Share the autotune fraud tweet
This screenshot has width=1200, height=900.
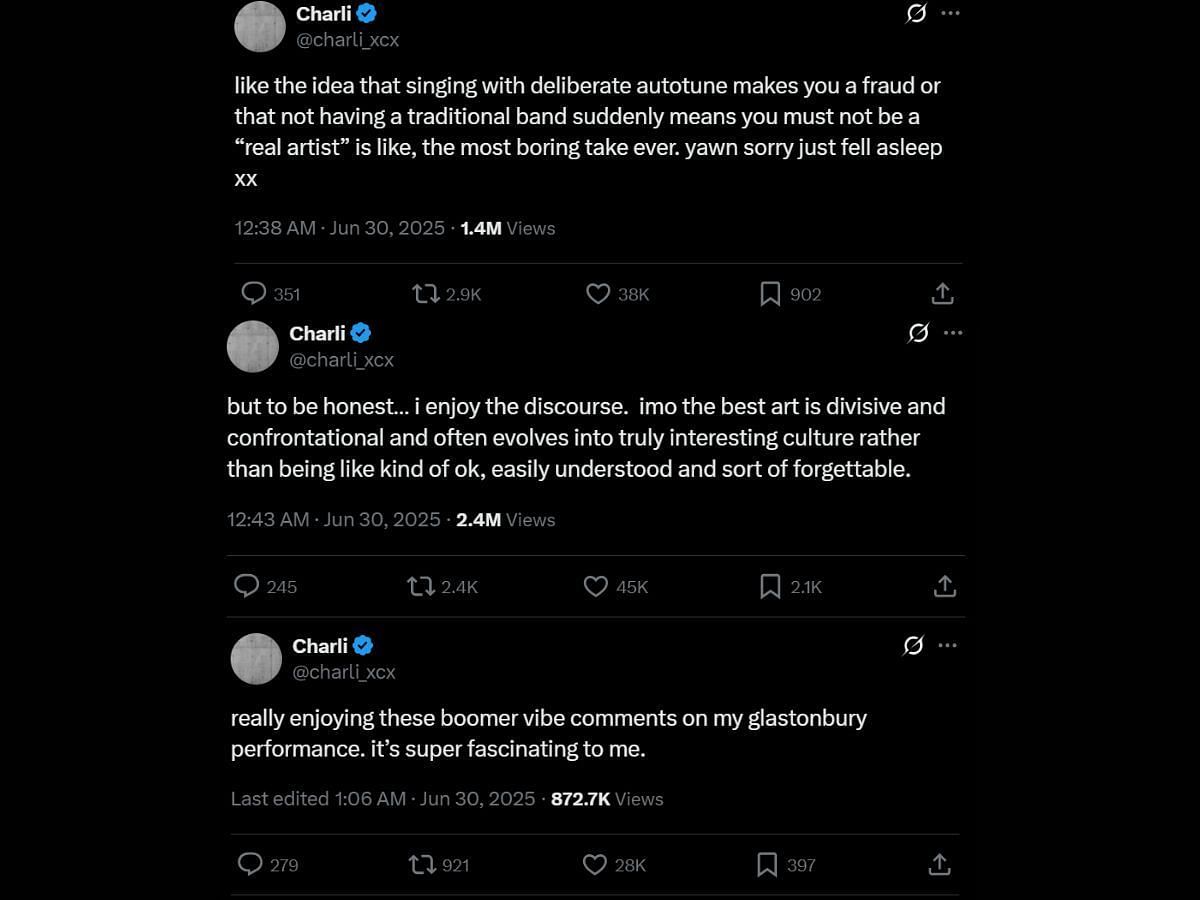click(942, 293)
